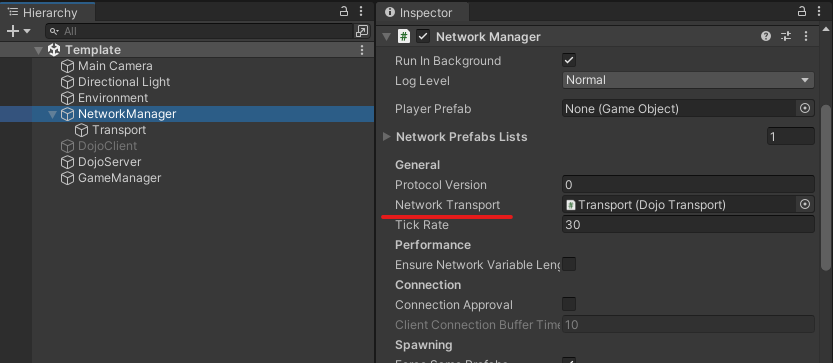Click the GameManager cube icon

click(67, 178)
